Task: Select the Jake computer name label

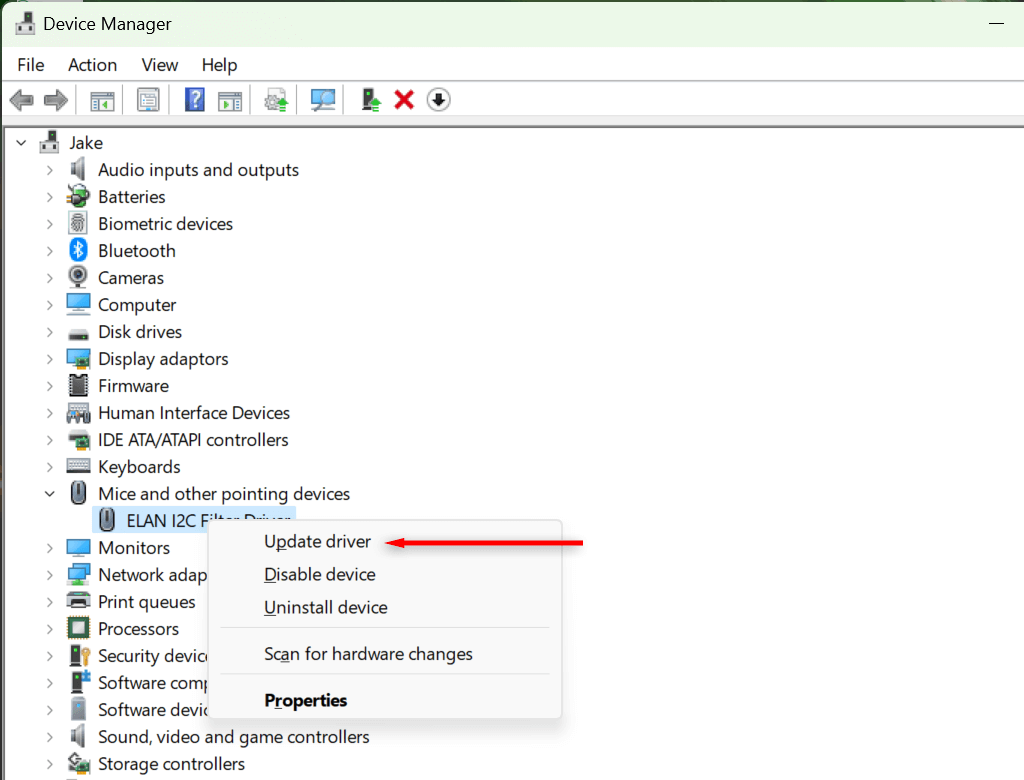Action: coord(86,142)
